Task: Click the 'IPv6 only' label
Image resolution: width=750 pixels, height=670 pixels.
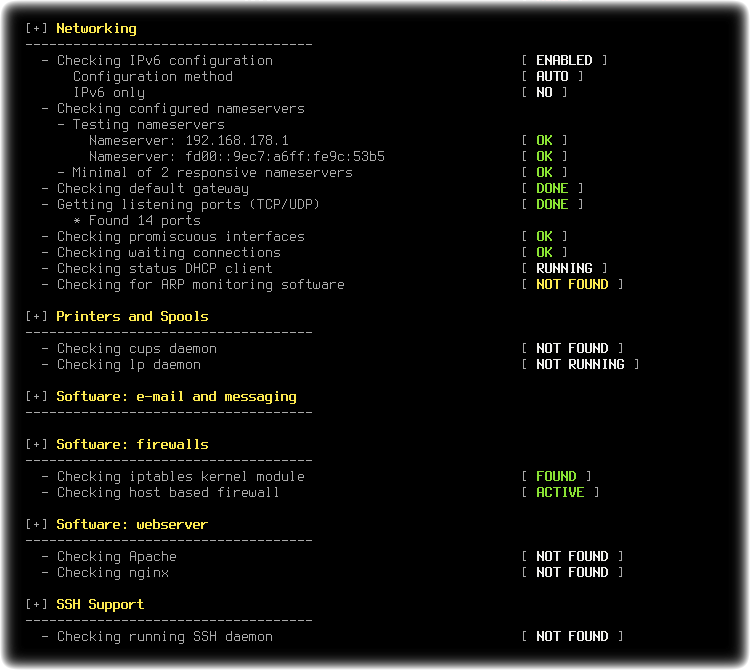Action: 109,93
